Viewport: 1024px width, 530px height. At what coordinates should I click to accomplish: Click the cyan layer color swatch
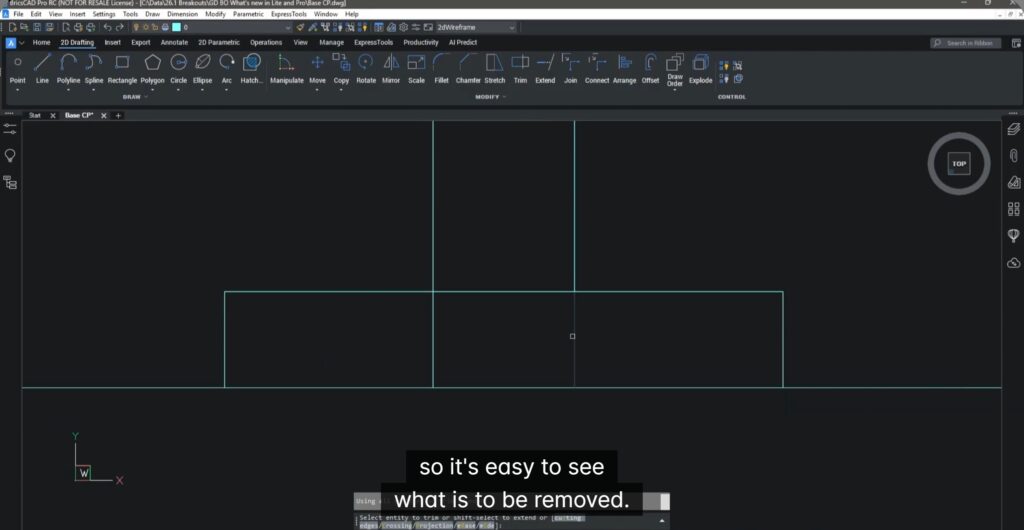pos(176,27)
